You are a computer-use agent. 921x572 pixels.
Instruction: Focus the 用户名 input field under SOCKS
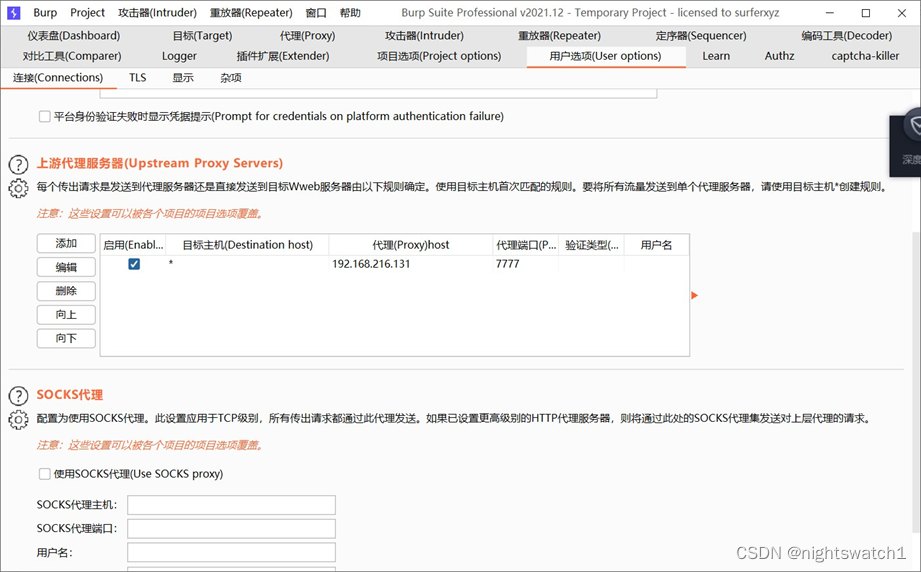coord(231,553)
